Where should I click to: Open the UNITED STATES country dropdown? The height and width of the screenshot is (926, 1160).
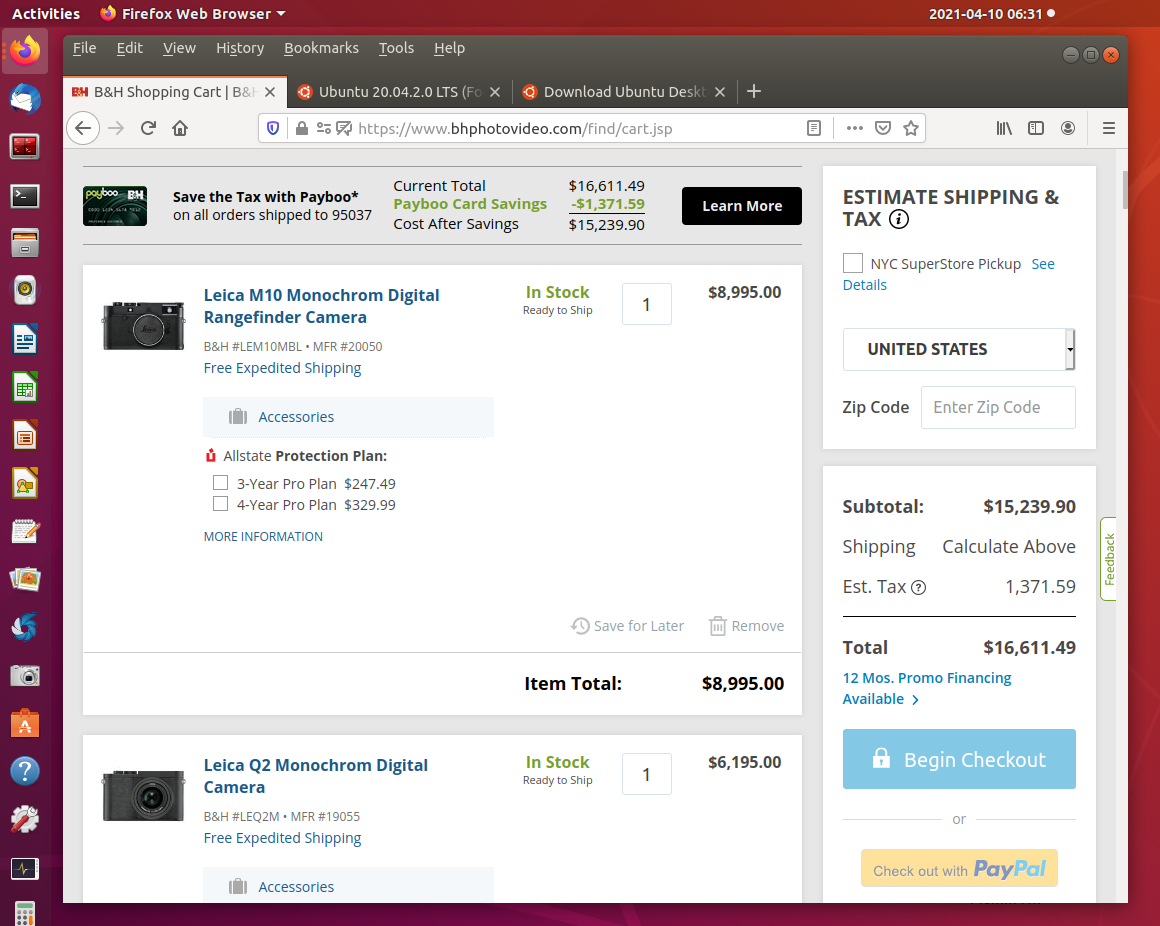click(958, 349)
